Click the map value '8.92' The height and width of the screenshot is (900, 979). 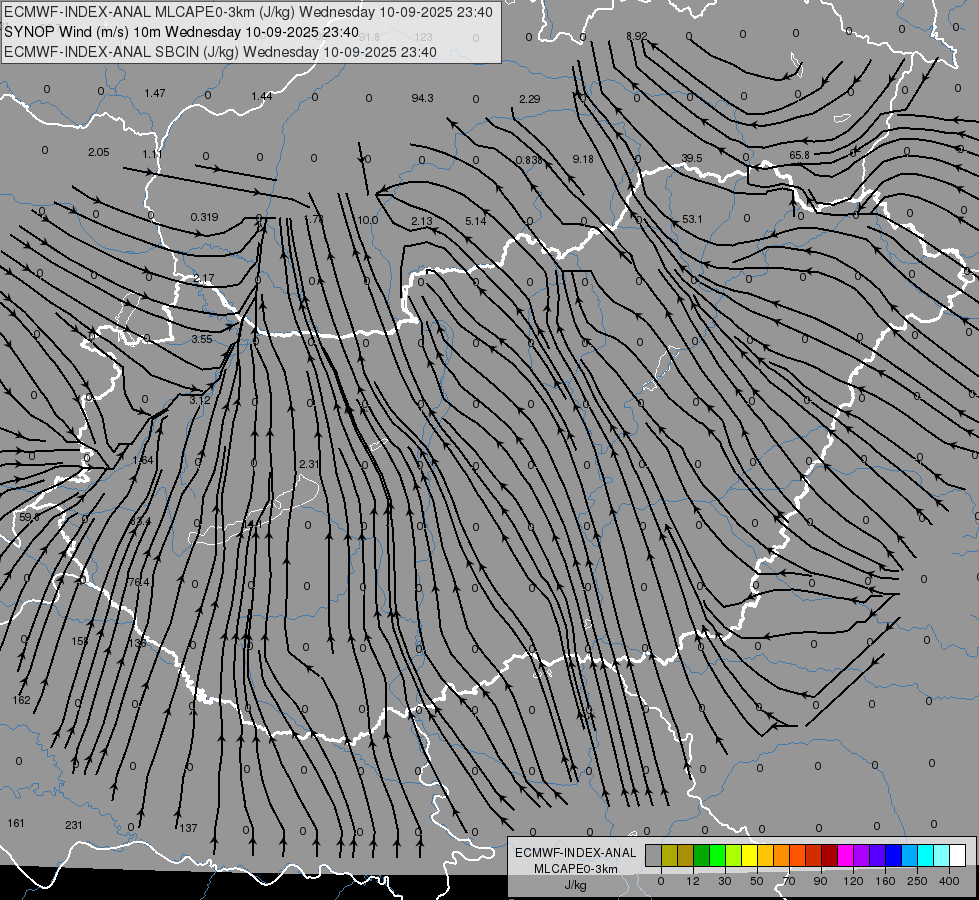click(x=637, y=36)
